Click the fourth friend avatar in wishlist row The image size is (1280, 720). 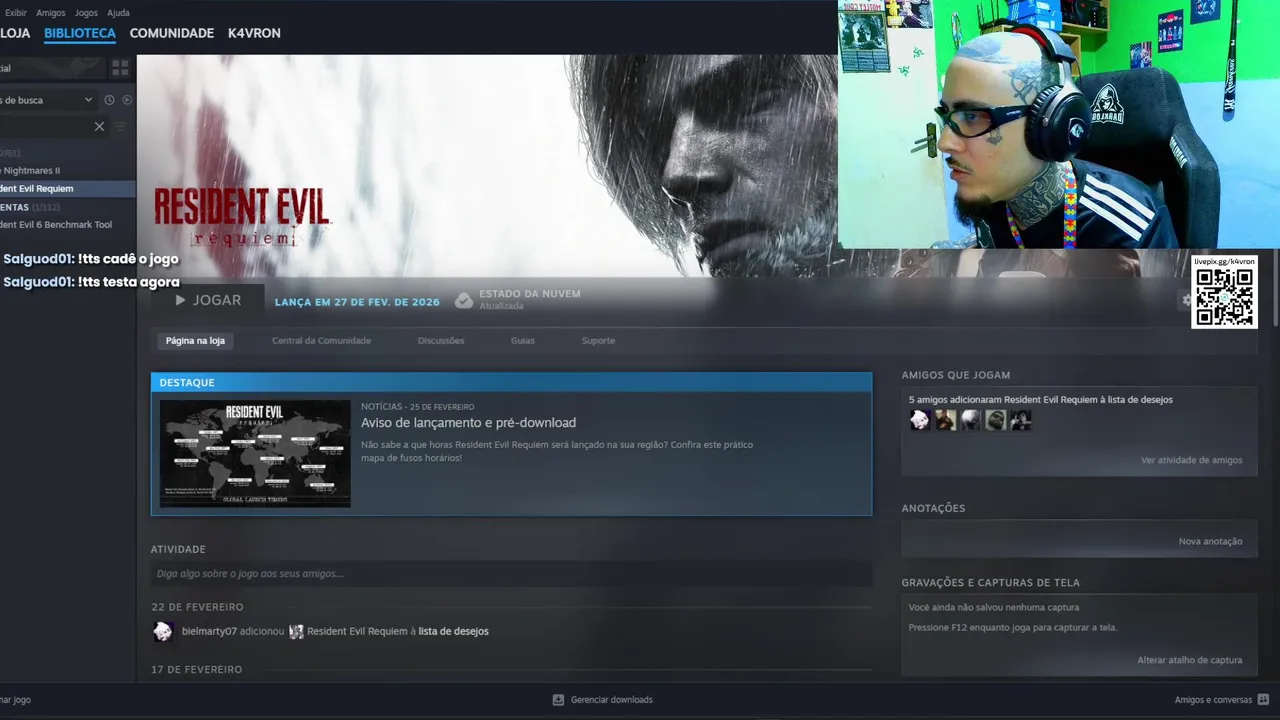coord(995,421)
